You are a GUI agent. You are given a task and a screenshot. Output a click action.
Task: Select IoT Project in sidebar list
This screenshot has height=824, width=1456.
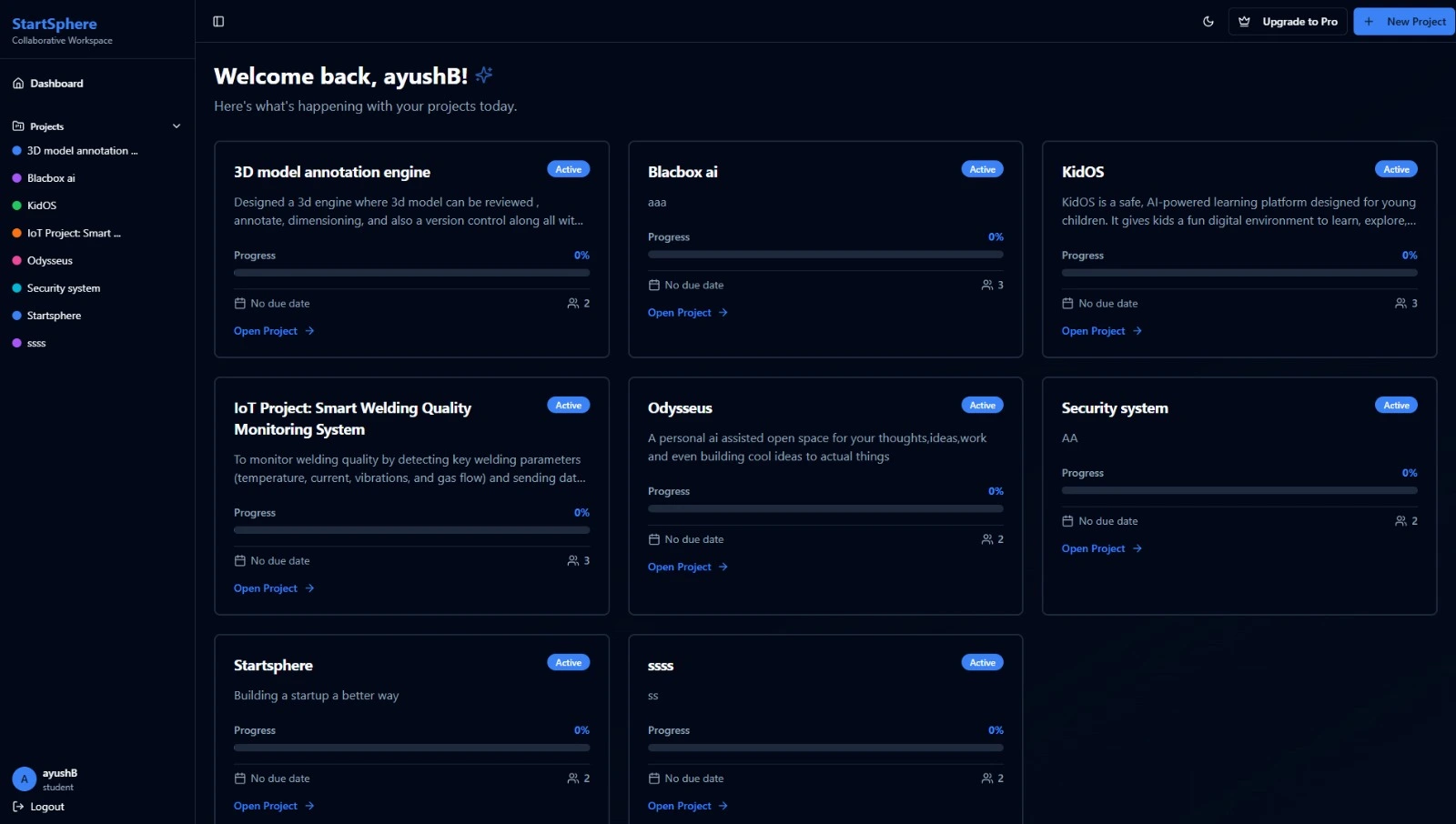coord(73,234)
